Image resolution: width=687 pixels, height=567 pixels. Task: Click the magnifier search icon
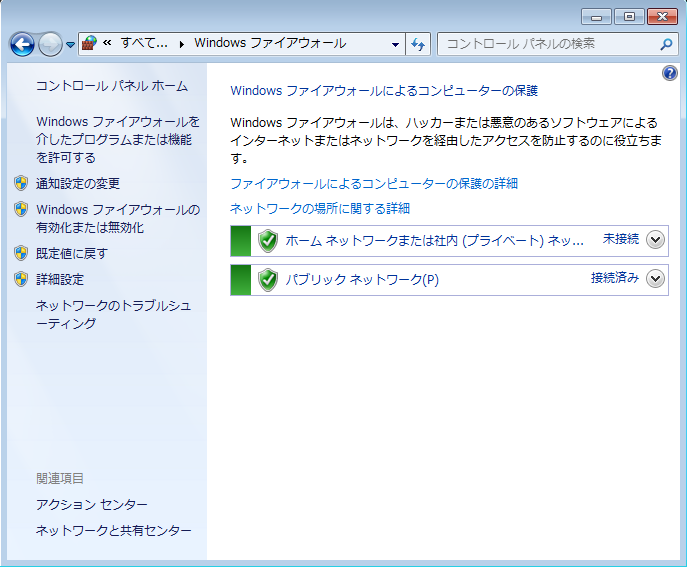click(666, 44)
